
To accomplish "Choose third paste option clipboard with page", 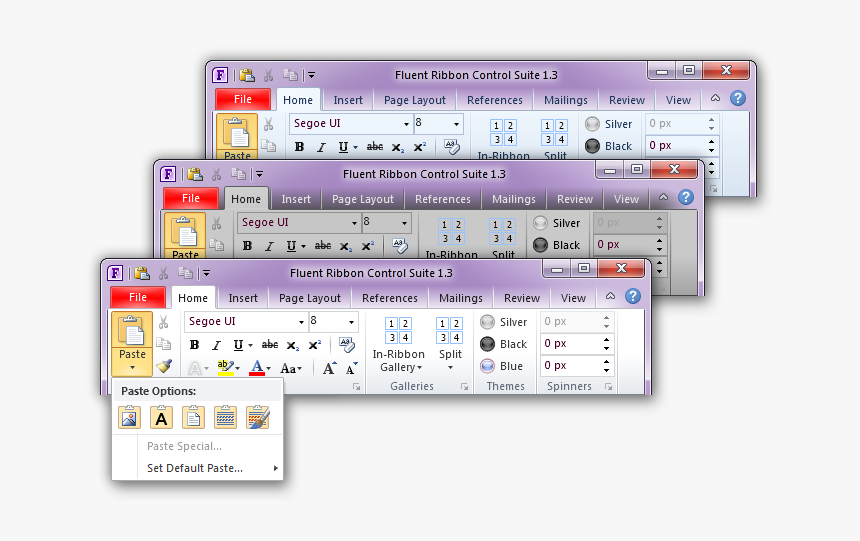I will [x=193, y=418].
